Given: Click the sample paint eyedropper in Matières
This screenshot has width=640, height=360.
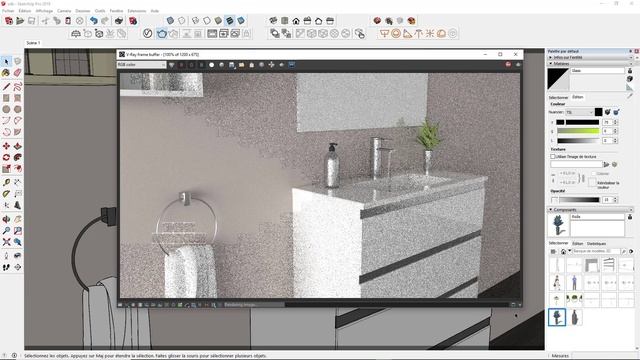Looking at the screenshot, I should tap(630, 96).
